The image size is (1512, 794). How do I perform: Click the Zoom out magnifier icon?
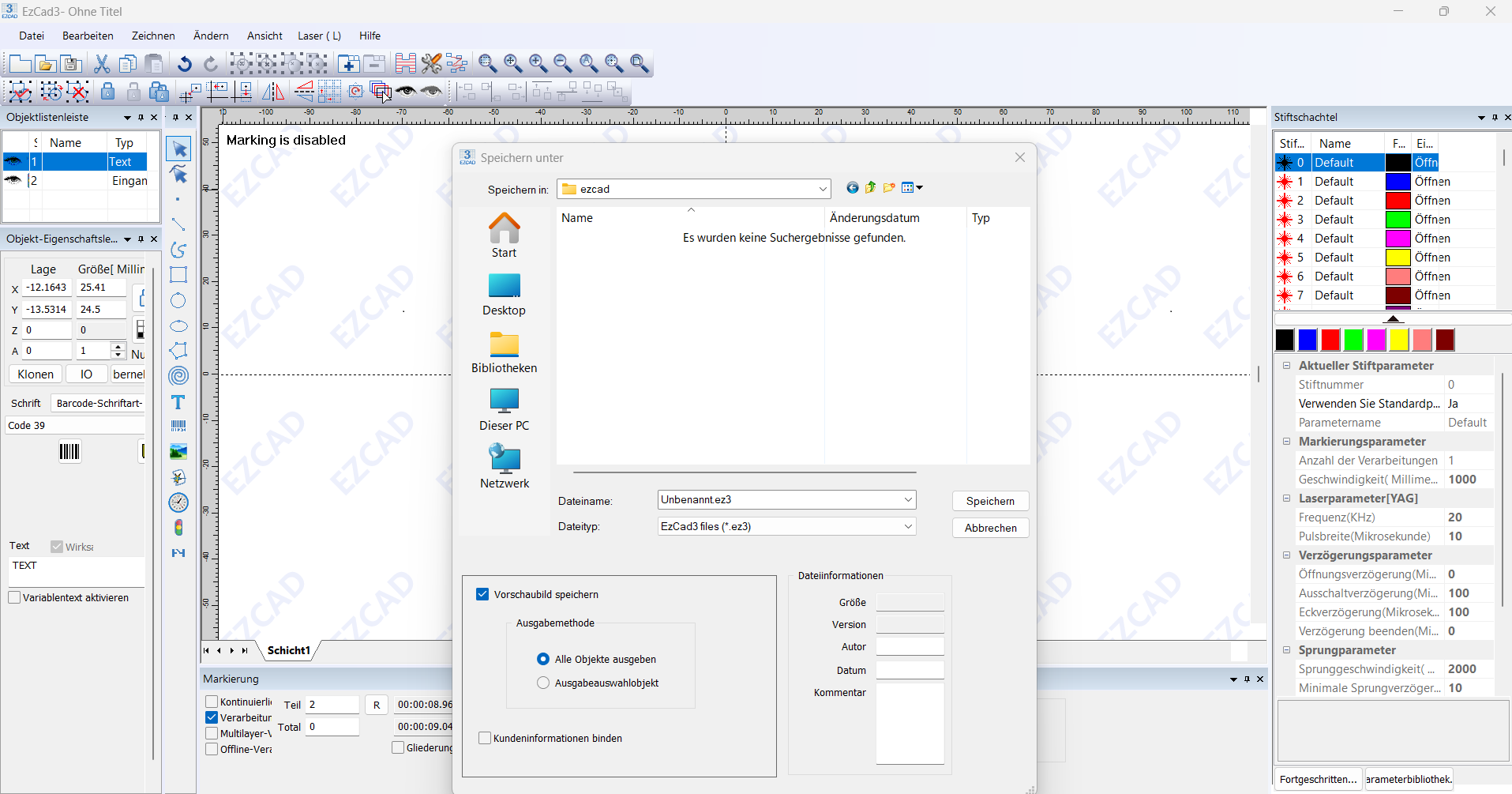(x=564, y=64)
